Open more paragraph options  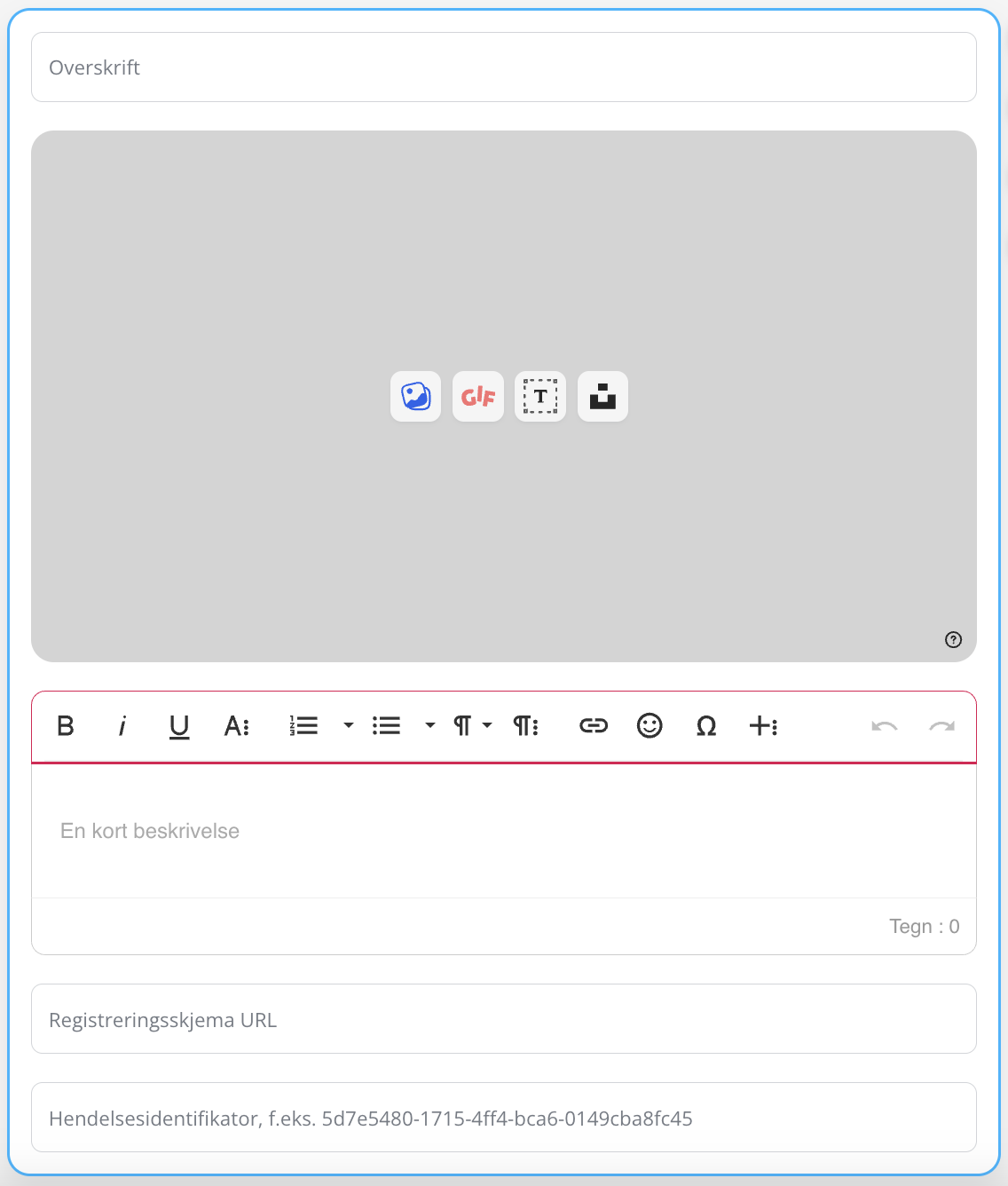coord(525,726)
